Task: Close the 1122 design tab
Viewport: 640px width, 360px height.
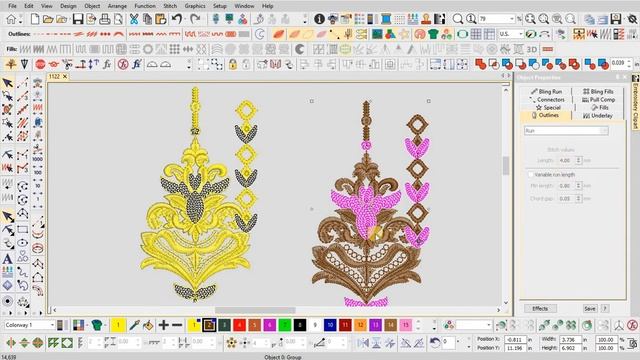Action: point(65,76)
